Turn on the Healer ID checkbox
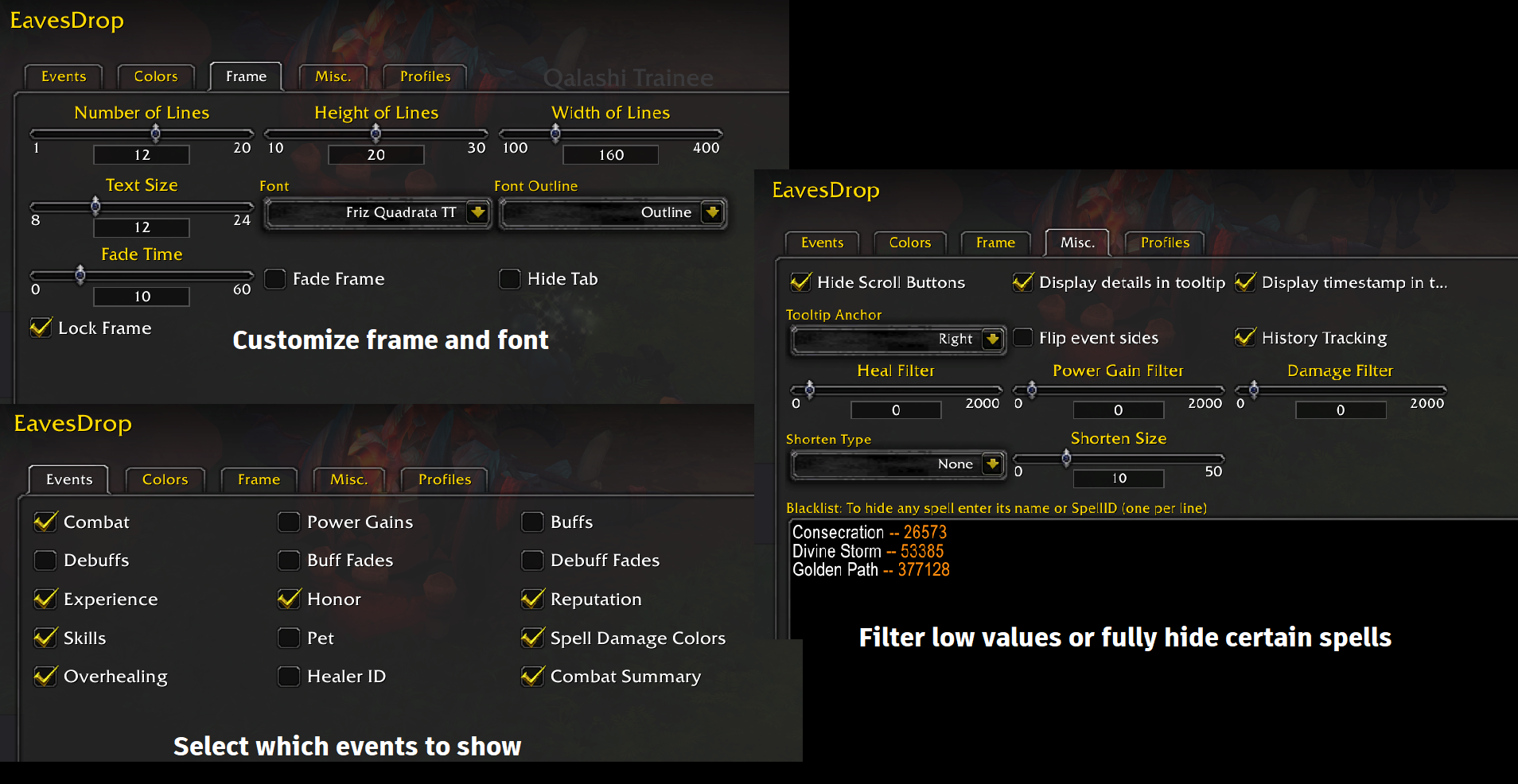 [x=289, y=677]
